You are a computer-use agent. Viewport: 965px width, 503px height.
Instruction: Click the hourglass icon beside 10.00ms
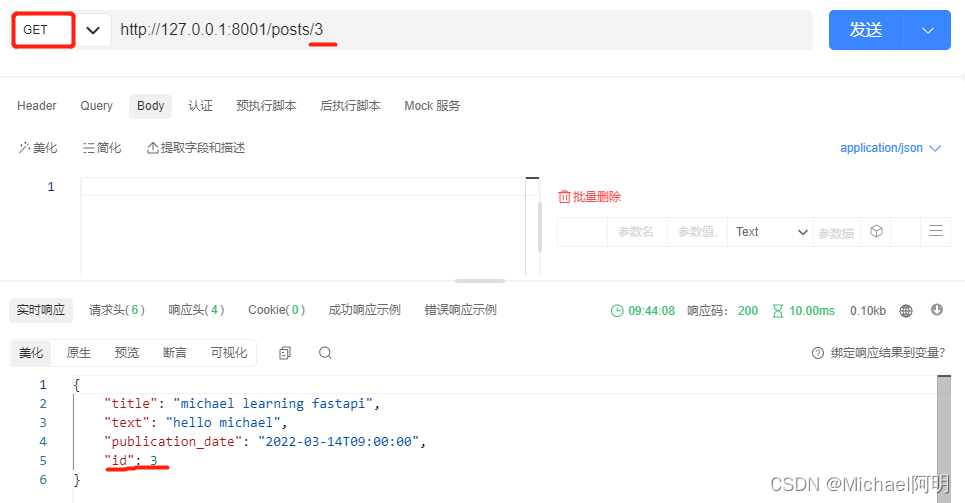pyautogui.click(x=778, y=311)
